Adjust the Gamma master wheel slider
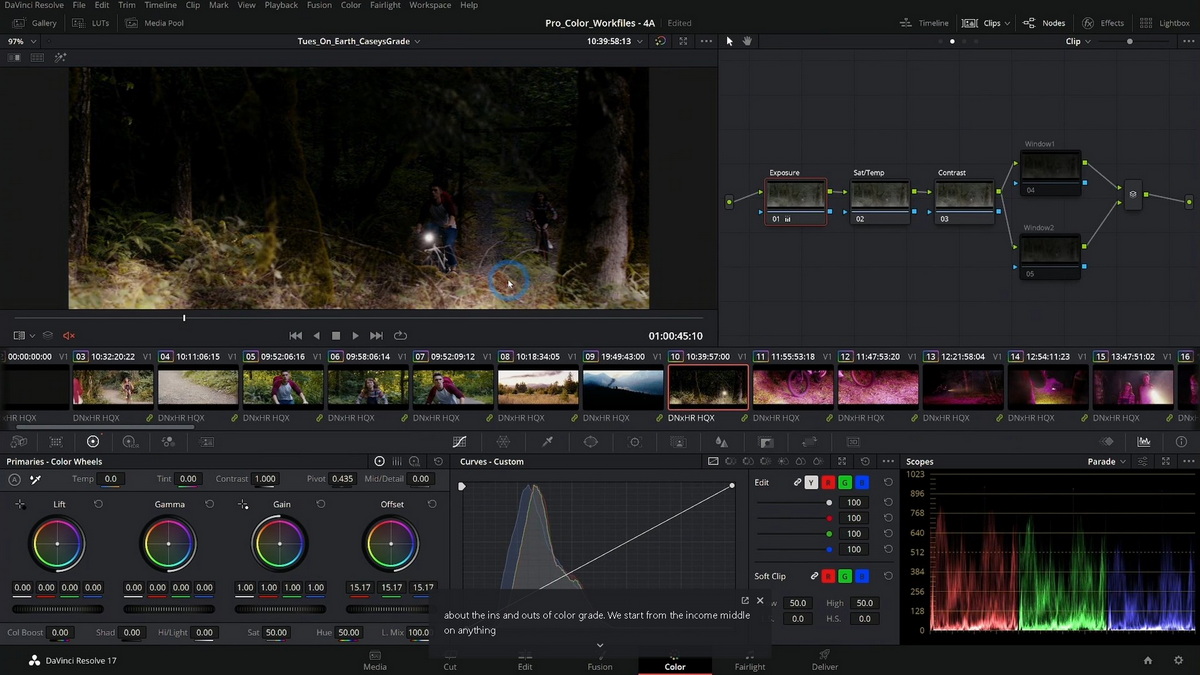Image resolution: width=1200 pixels, height=675 pixels. tap(169, 609)
